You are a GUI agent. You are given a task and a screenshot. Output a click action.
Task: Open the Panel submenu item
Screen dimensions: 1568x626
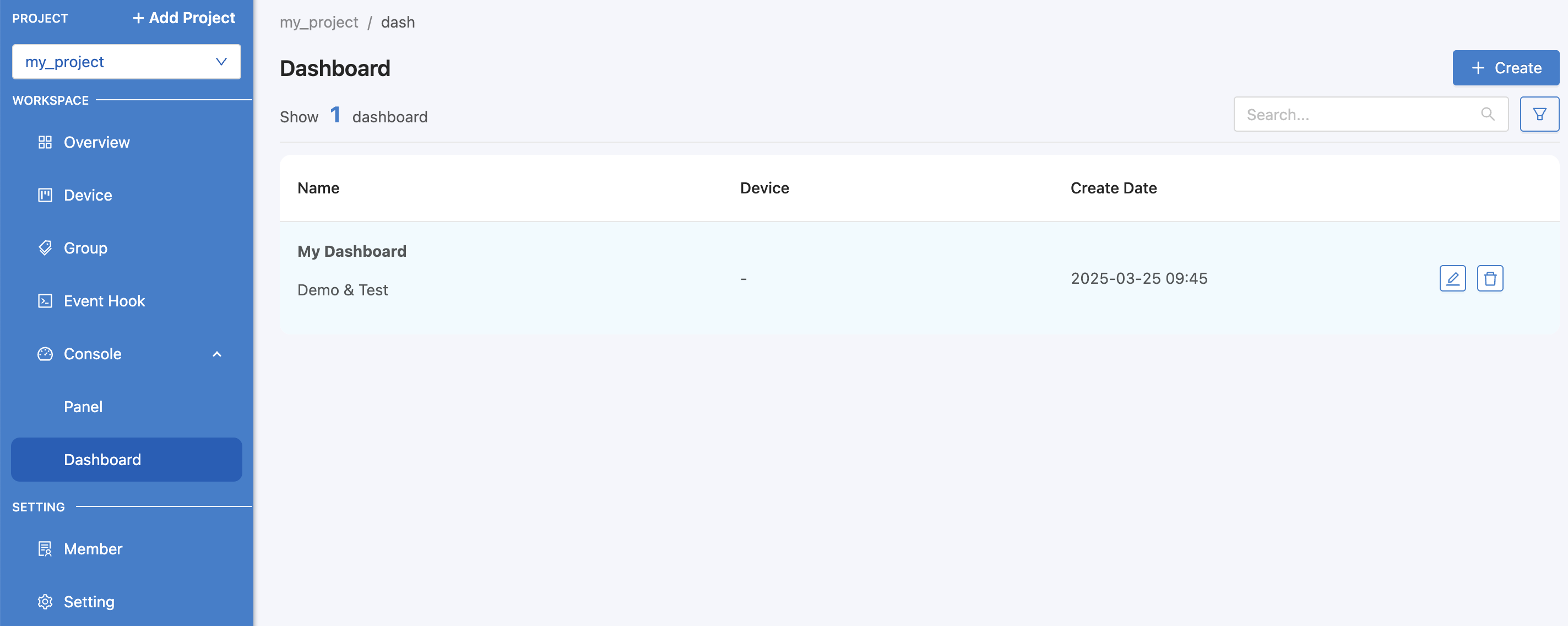127,407
